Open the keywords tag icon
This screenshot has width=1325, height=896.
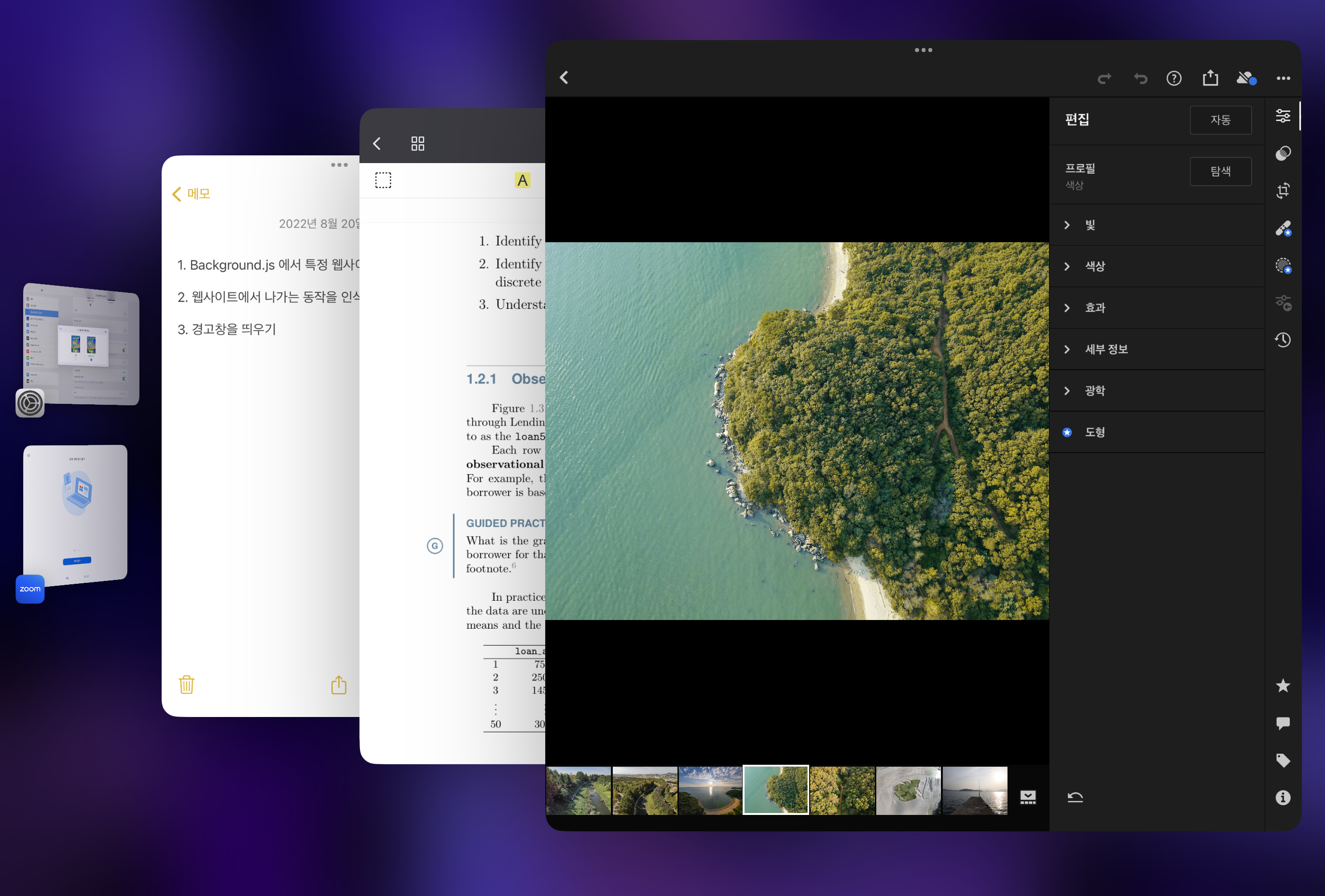[x=1283, y=760]
